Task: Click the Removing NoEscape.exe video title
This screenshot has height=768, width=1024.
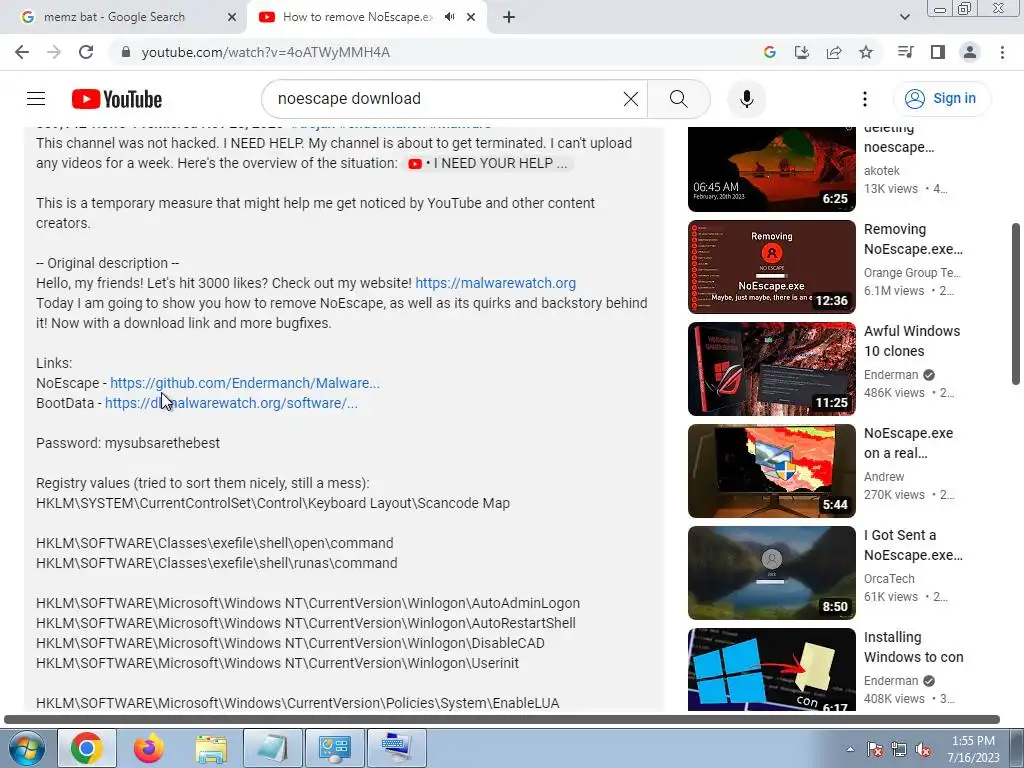Action: tap(913, 239)
